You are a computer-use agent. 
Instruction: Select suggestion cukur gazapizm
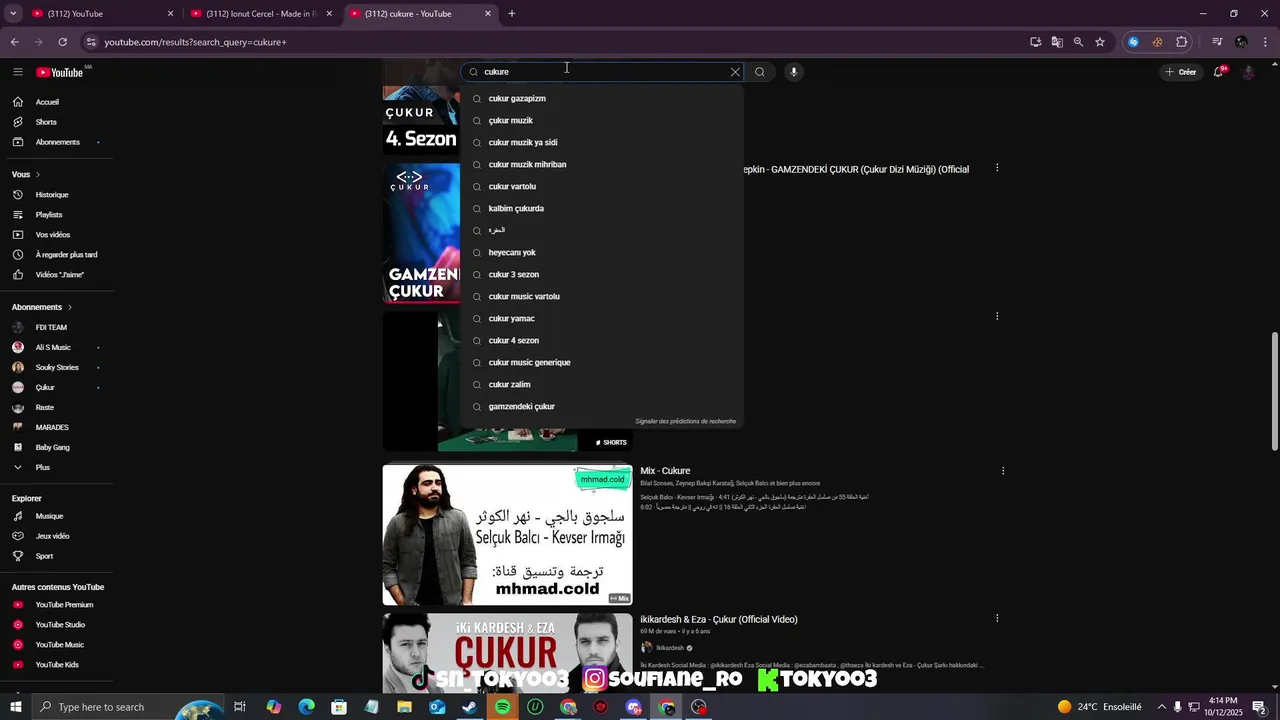tap(602, 99)
